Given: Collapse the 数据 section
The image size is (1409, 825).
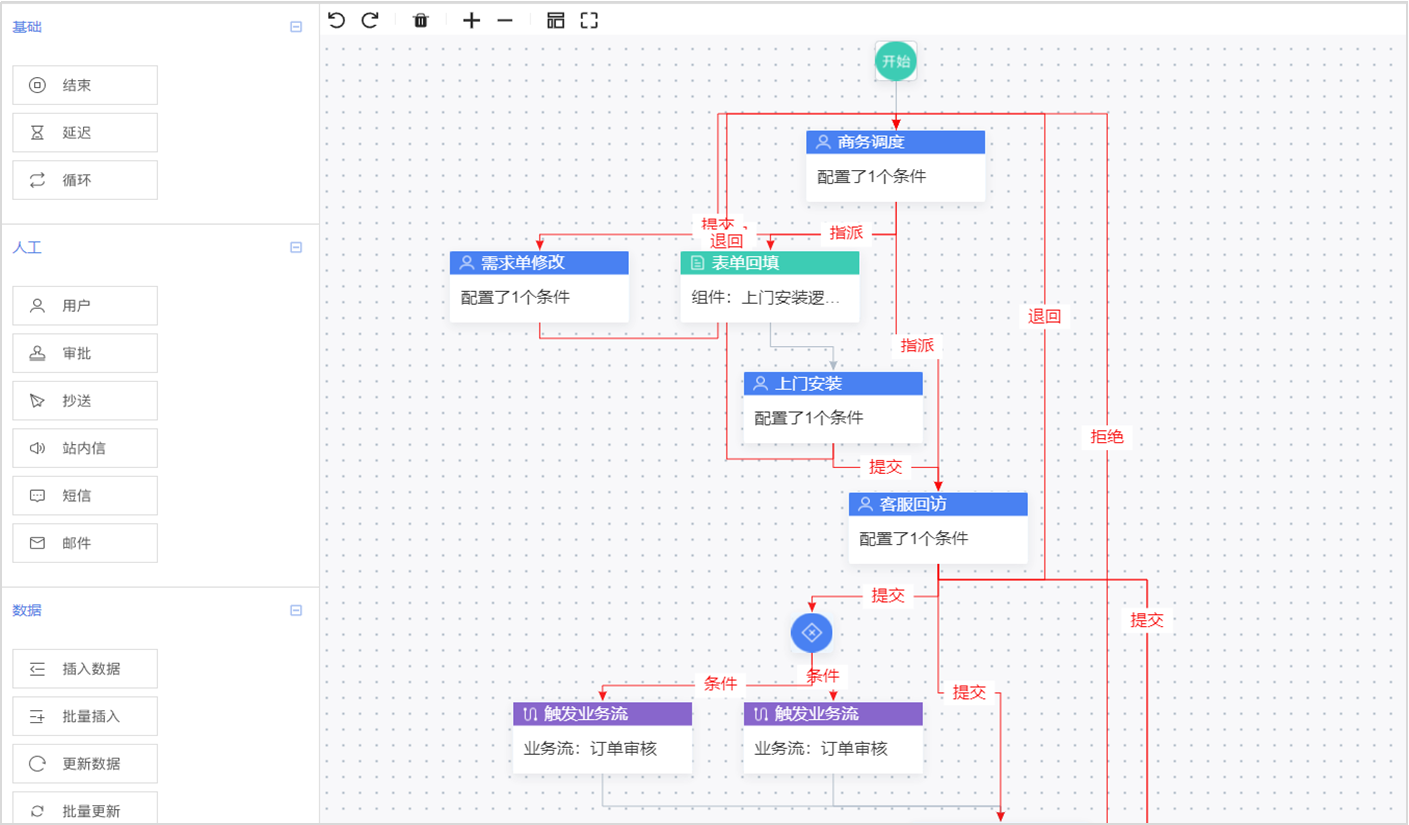Looking at the screenshot, I should (296, 610).
